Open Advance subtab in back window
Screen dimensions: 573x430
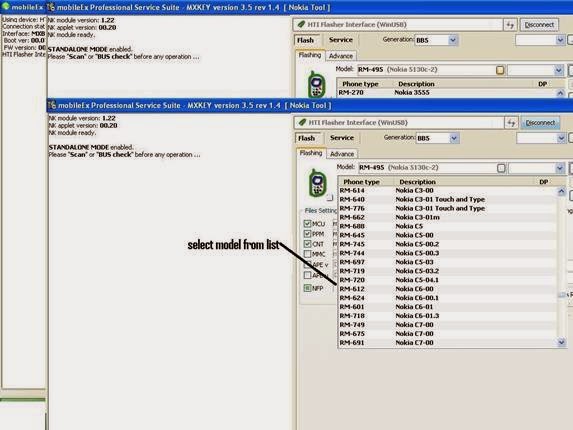(x=341, y=56)
